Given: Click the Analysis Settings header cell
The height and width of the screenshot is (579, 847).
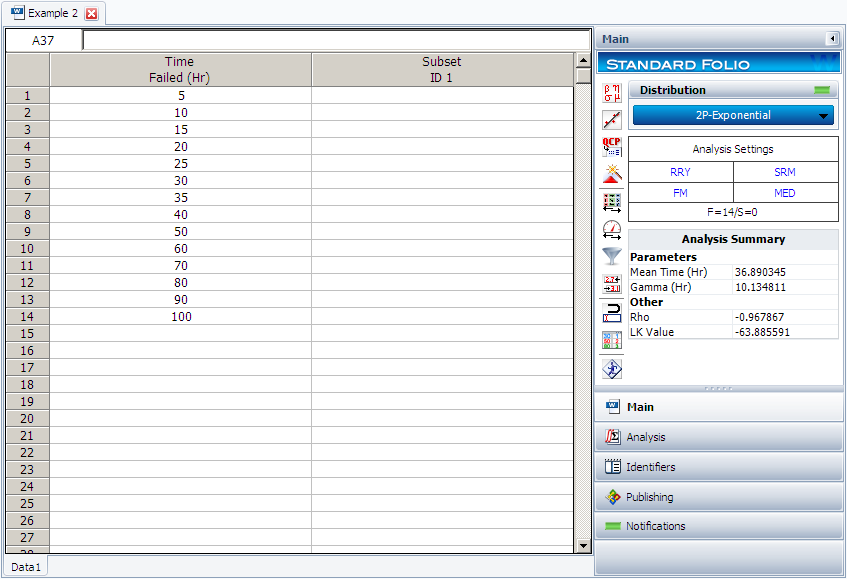Looking at the screenshot, I should point(733,149).
